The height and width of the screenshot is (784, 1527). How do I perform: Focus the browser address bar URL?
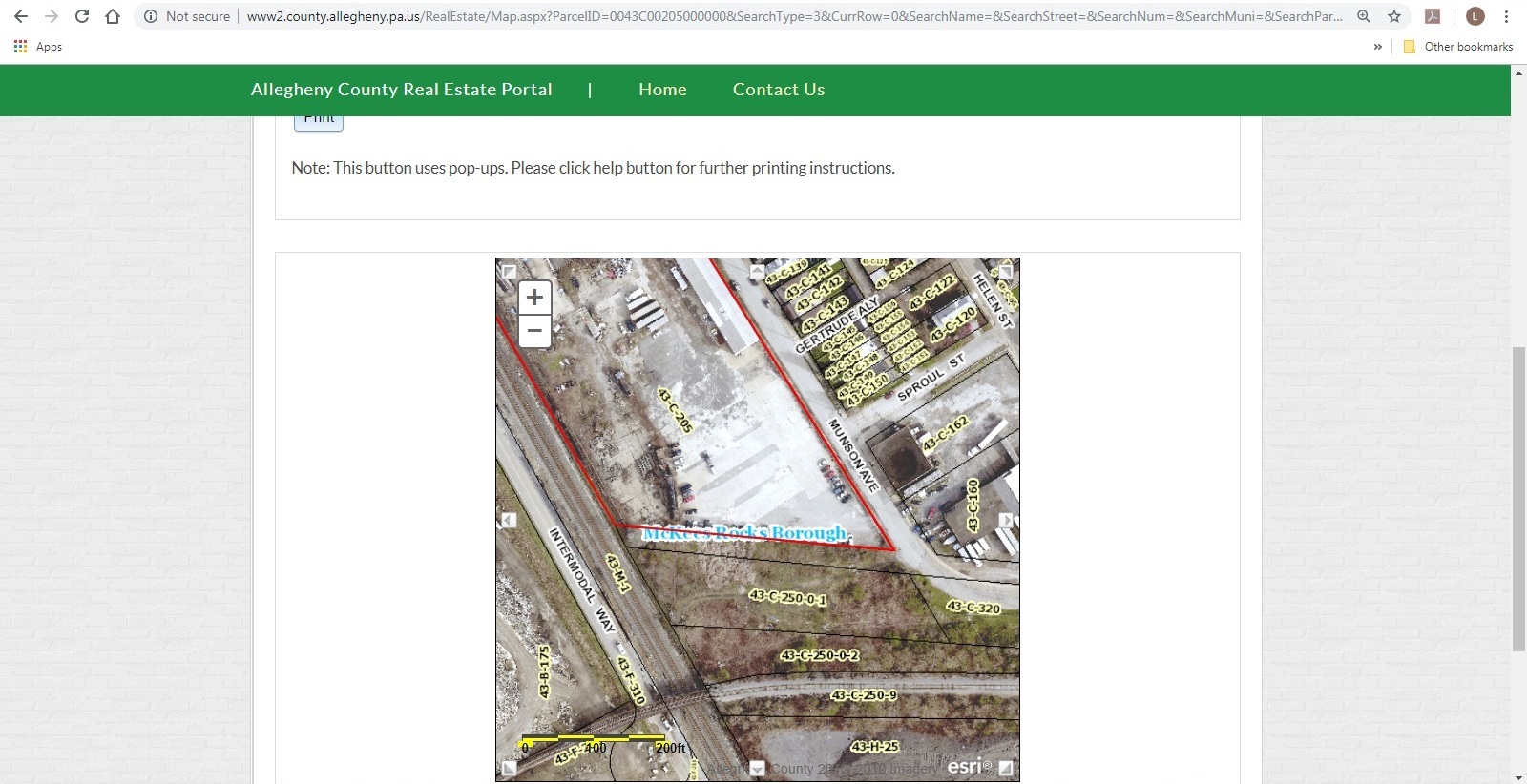794,16
